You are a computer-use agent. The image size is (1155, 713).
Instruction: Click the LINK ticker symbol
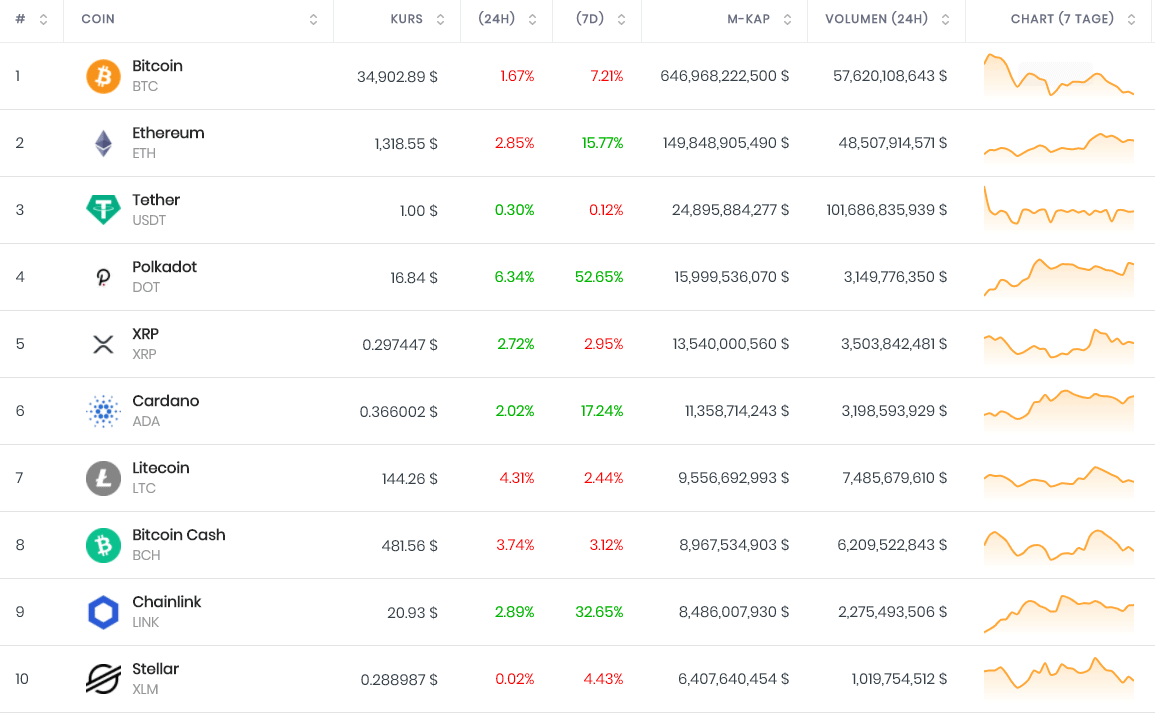point(146,622)
